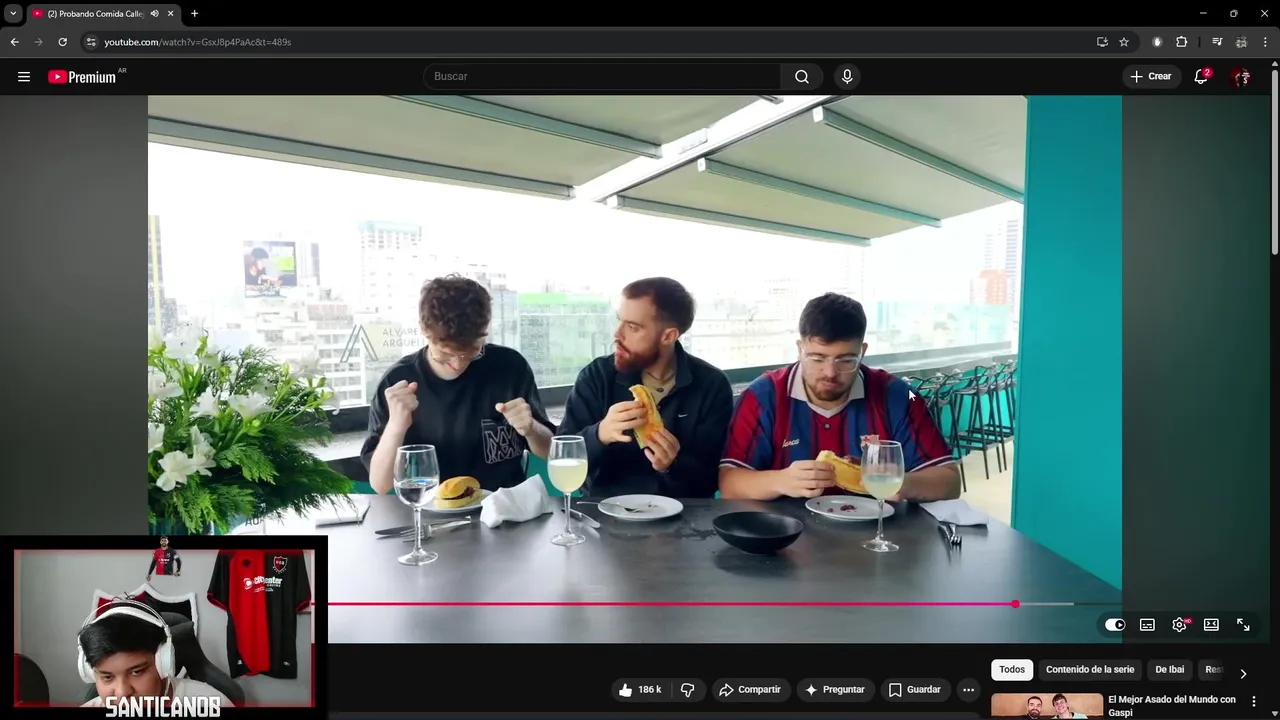Open the notifications bell
1280x720 pixels.
1201,77
